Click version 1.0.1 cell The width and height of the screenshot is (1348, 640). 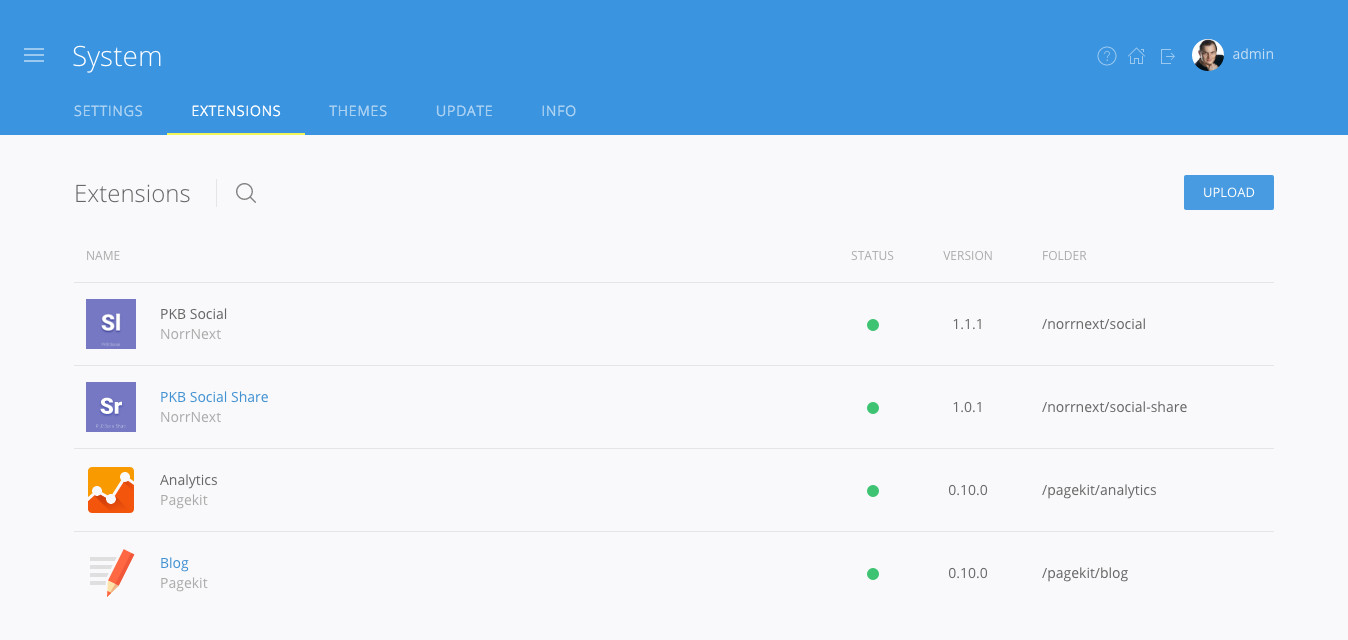[x=968, y=407]
